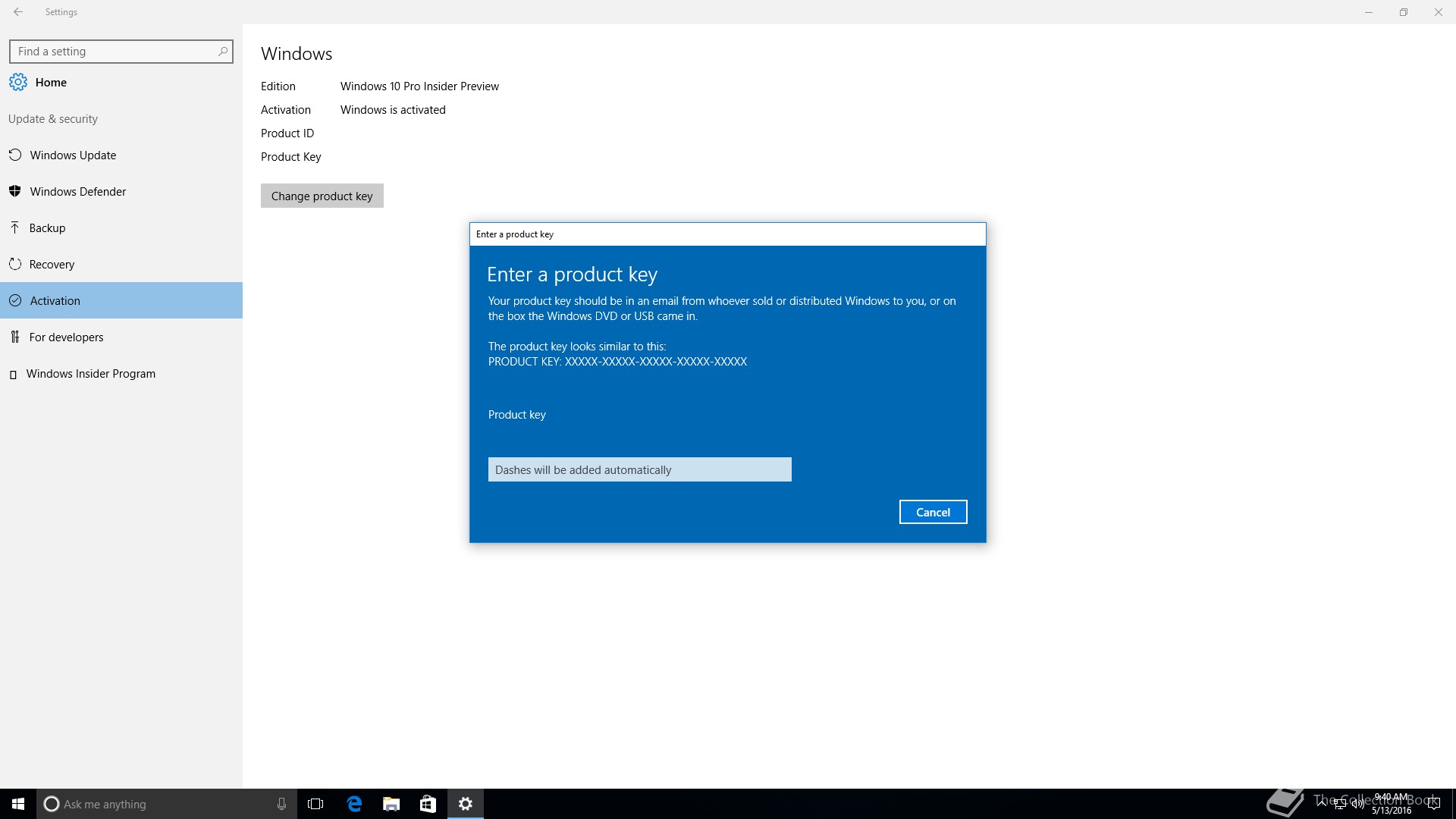Viewport: 1456px width, 819px height.
Task: Click the Home gear icon
Action: pyautogui.click(x=18, y=82)
